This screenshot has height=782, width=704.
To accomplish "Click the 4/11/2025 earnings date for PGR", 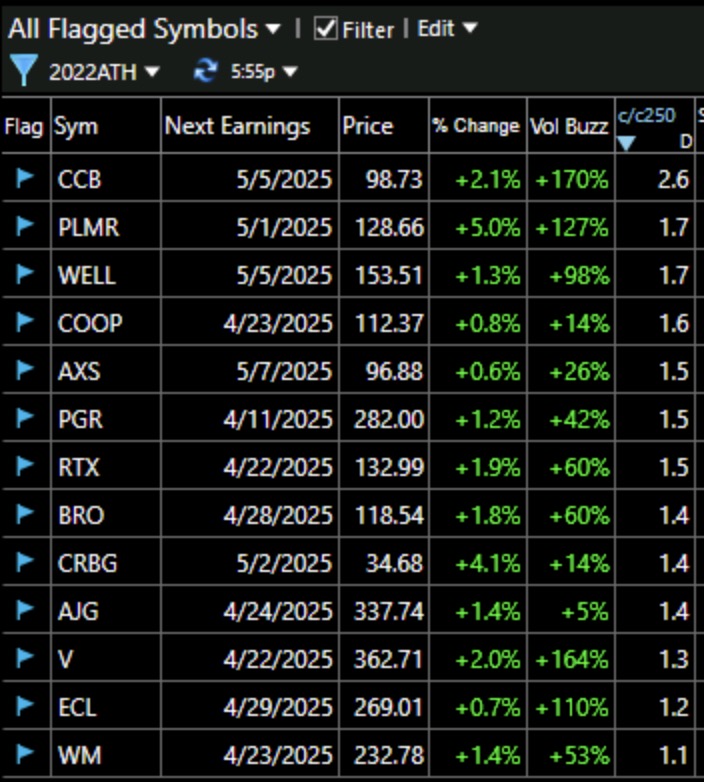I will pos(278,419).
